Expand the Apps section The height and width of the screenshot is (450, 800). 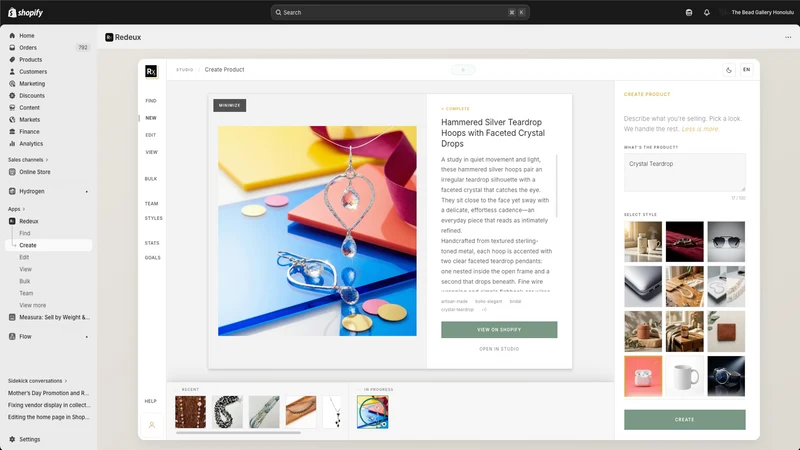pyautogui.click(x=16, y=209)
